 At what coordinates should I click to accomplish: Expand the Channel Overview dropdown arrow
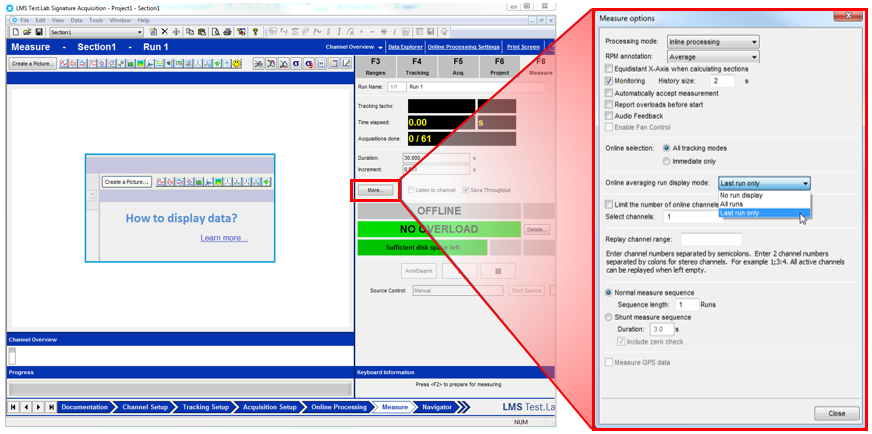[x=380, y=47]
